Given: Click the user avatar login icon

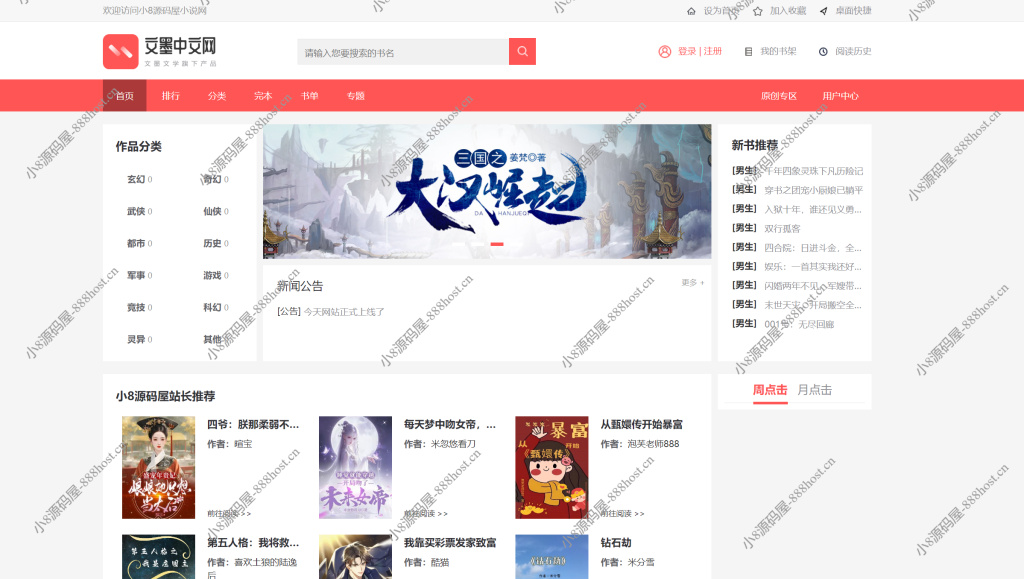Looking at the screenshot, I should point(665,52).
